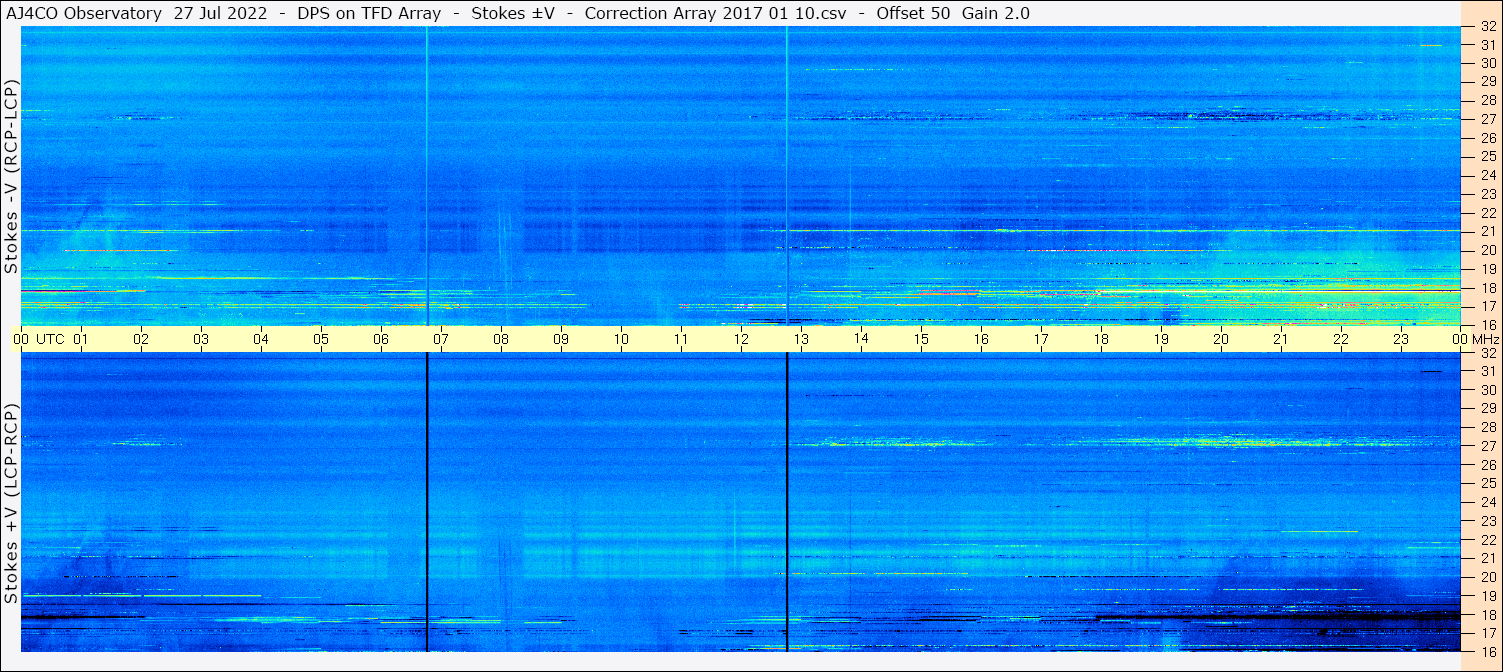The image size is (1503, 672).
Task: Select the 12 hour tick label
Action: pos(741,339)
